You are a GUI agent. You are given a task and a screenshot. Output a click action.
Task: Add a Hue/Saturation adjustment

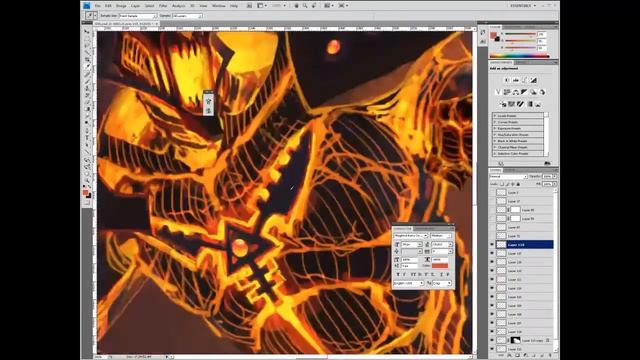[x=507, y=92]
